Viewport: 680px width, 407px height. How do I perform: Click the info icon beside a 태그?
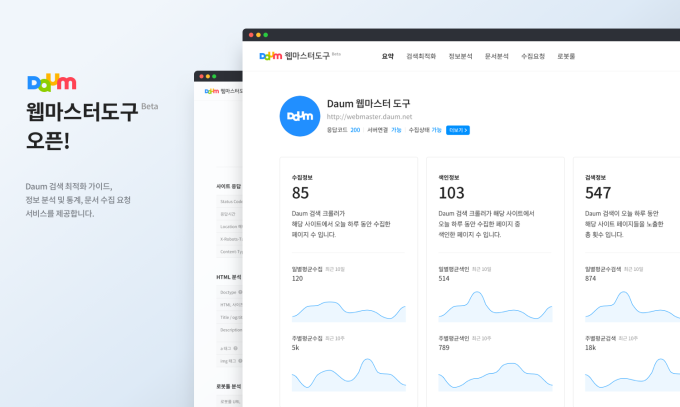click(x=235, y=348)
